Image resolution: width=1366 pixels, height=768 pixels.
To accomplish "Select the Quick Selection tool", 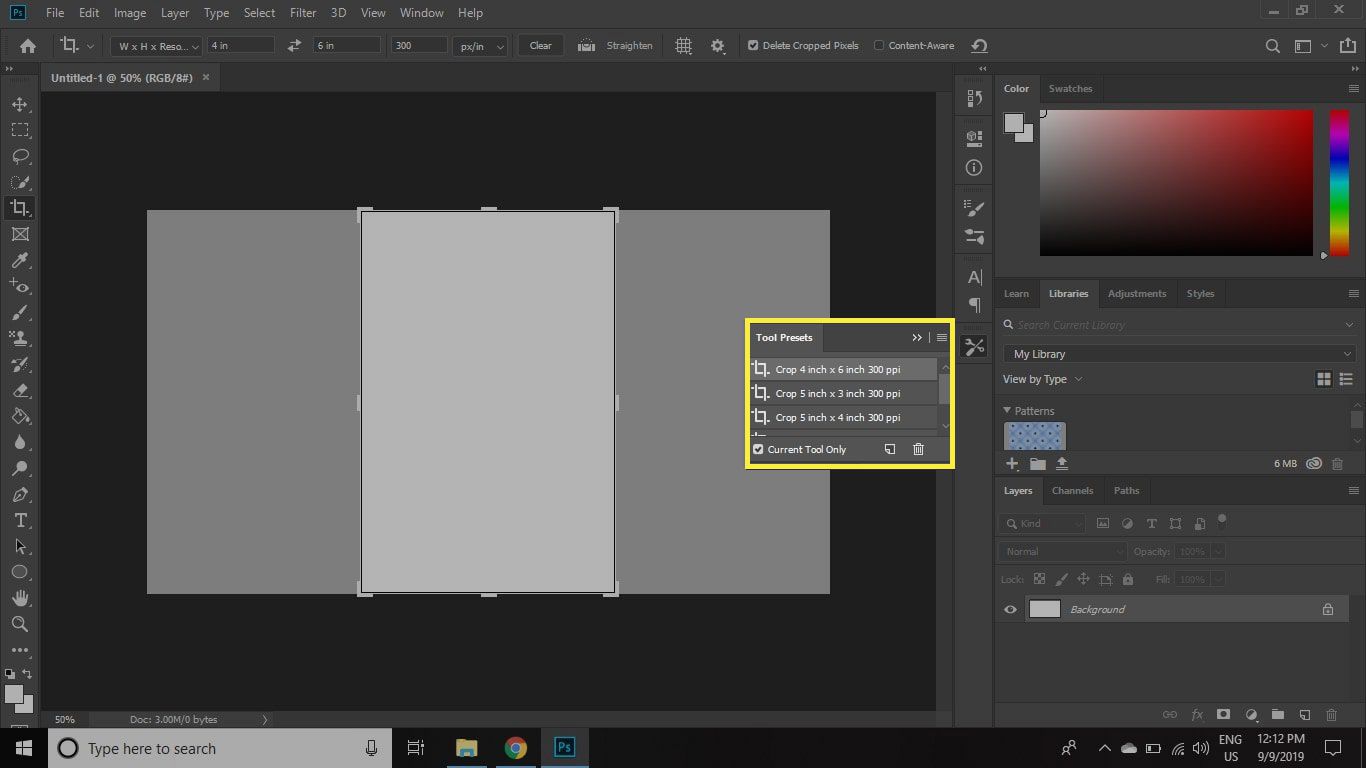I will pyautogui.click(x=19, y=182).
